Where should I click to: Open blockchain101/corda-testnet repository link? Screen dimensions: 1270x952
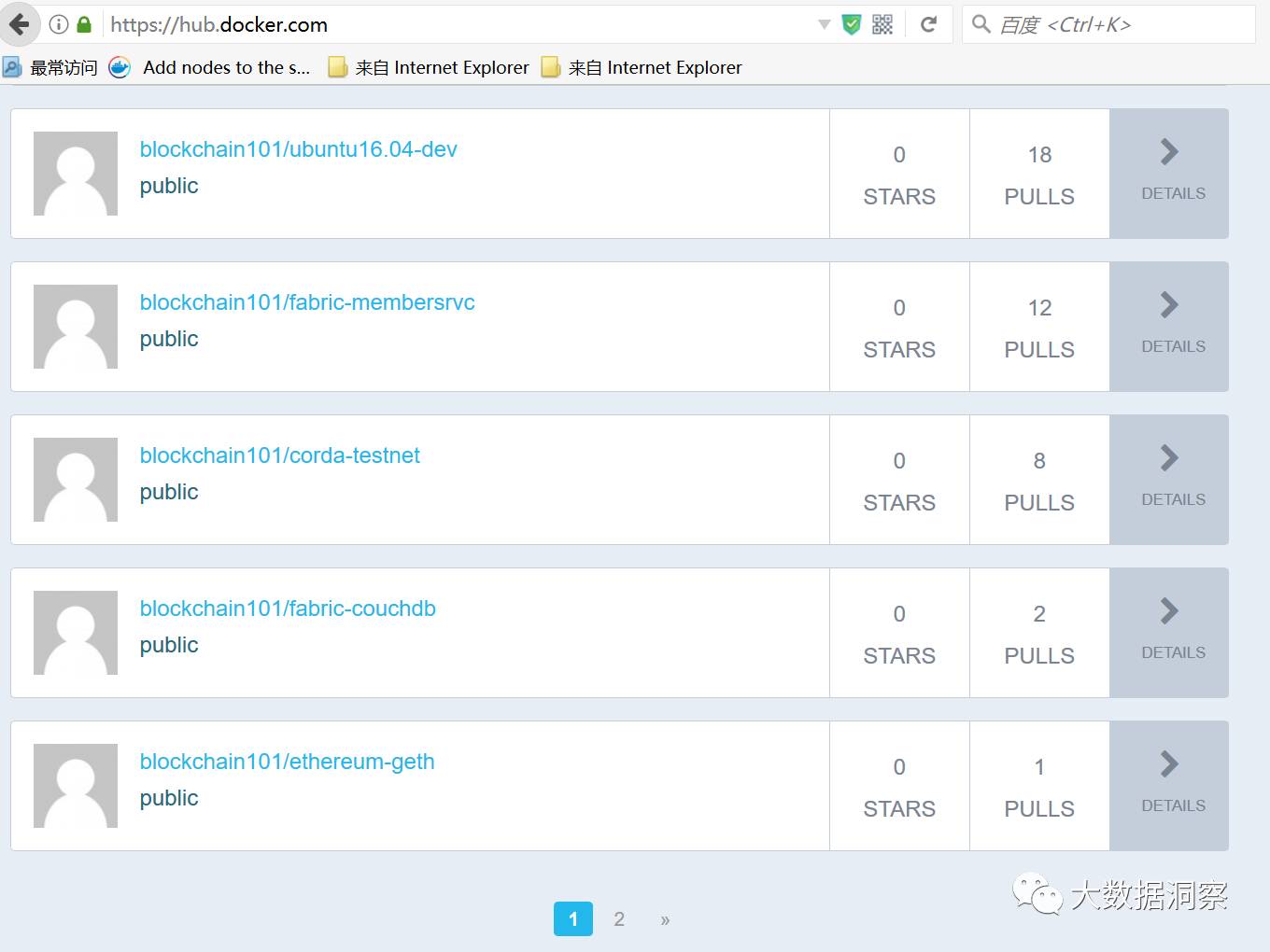click(x=280, y=455)
